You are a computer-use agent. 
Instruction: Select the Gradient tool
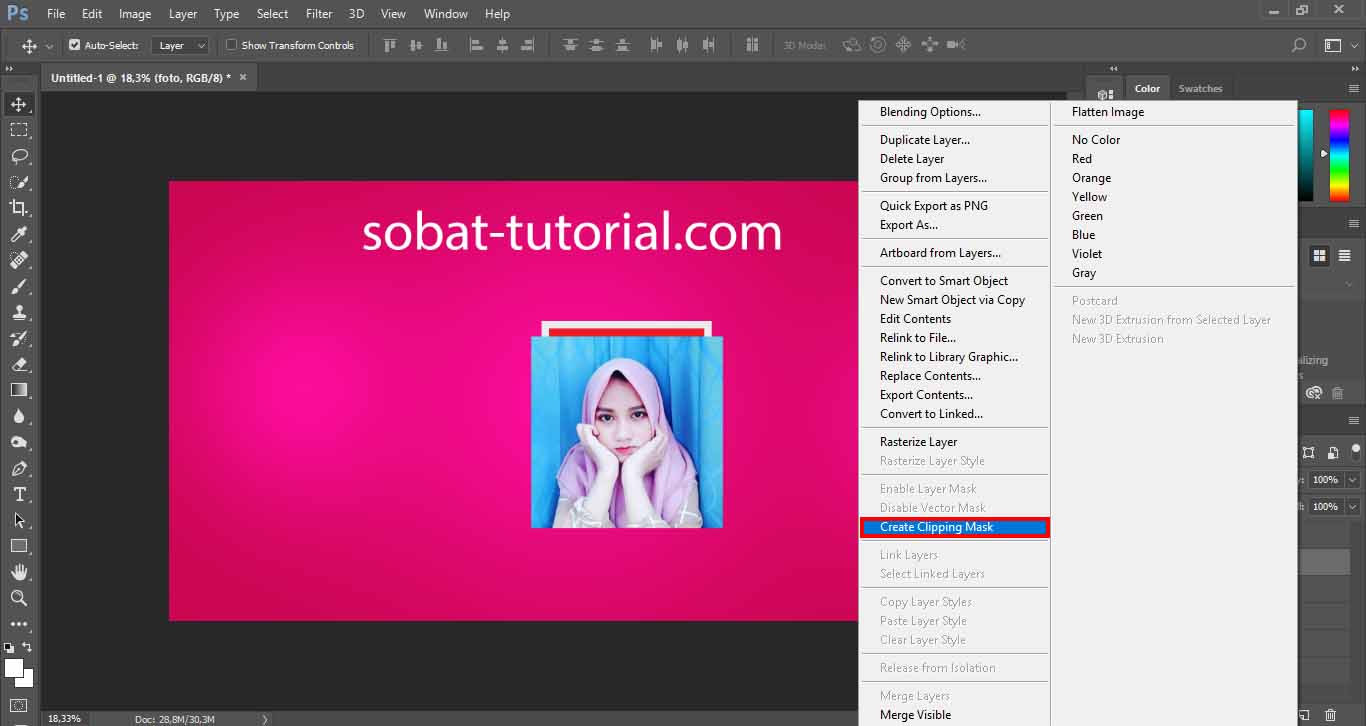coord(18,390)
